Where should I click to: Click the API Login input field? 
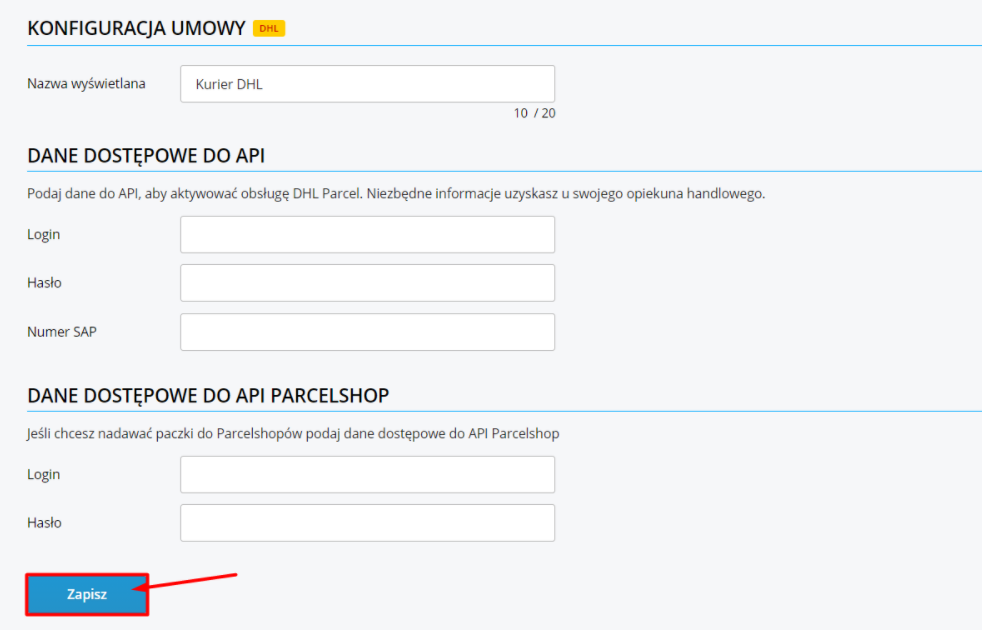pos(367,235)
